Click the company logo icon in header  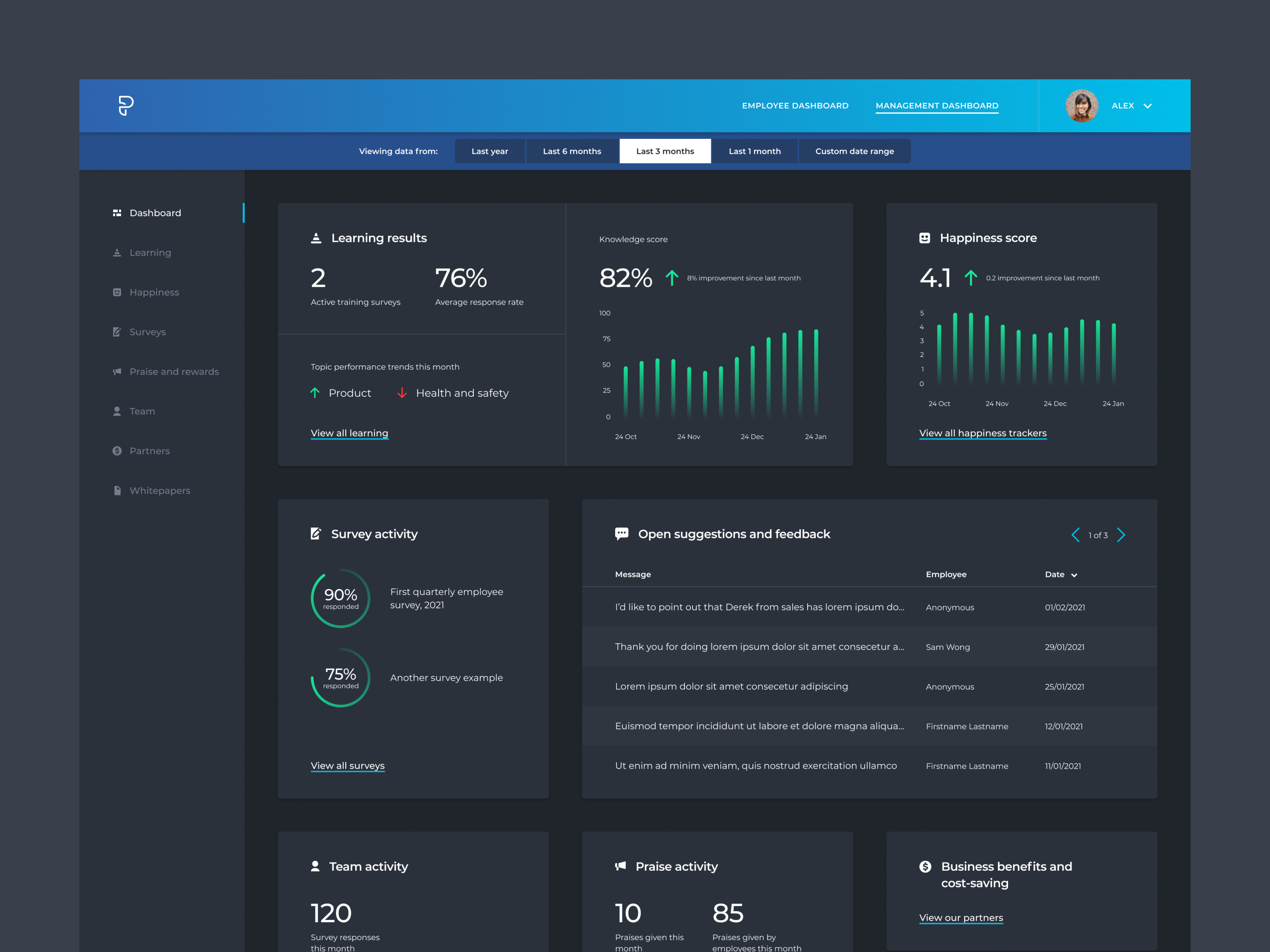tap(126, 106)
